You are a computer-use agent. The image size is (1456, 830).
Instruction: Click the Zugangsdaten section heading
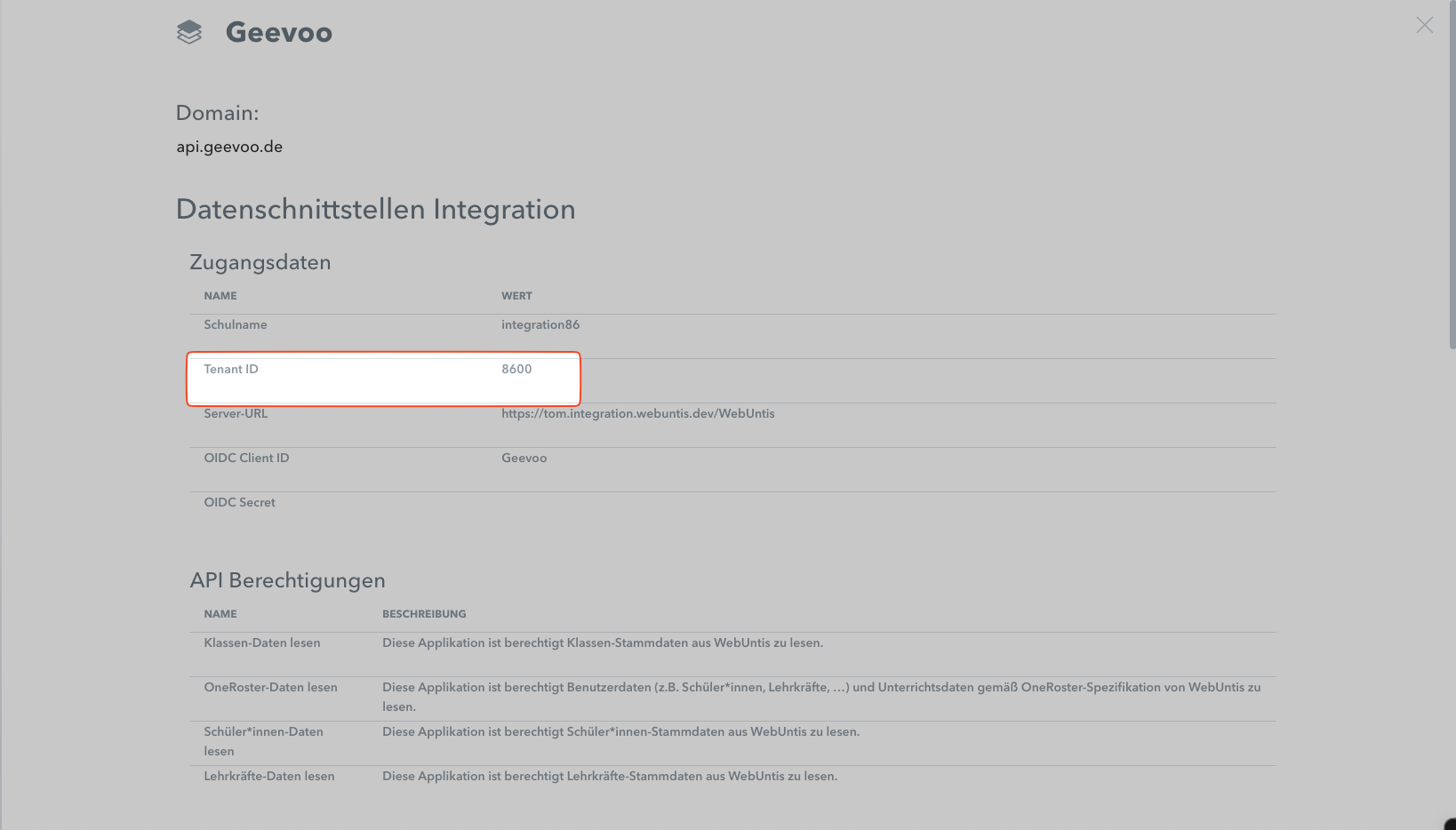[x=260, y=262]
